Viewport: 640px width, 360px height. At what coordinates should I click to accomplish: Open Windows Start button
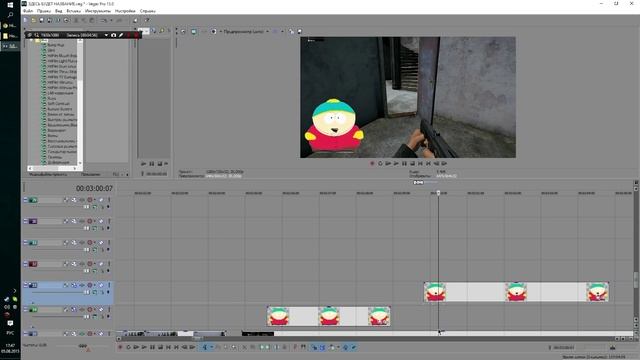(x=10, y=5)
